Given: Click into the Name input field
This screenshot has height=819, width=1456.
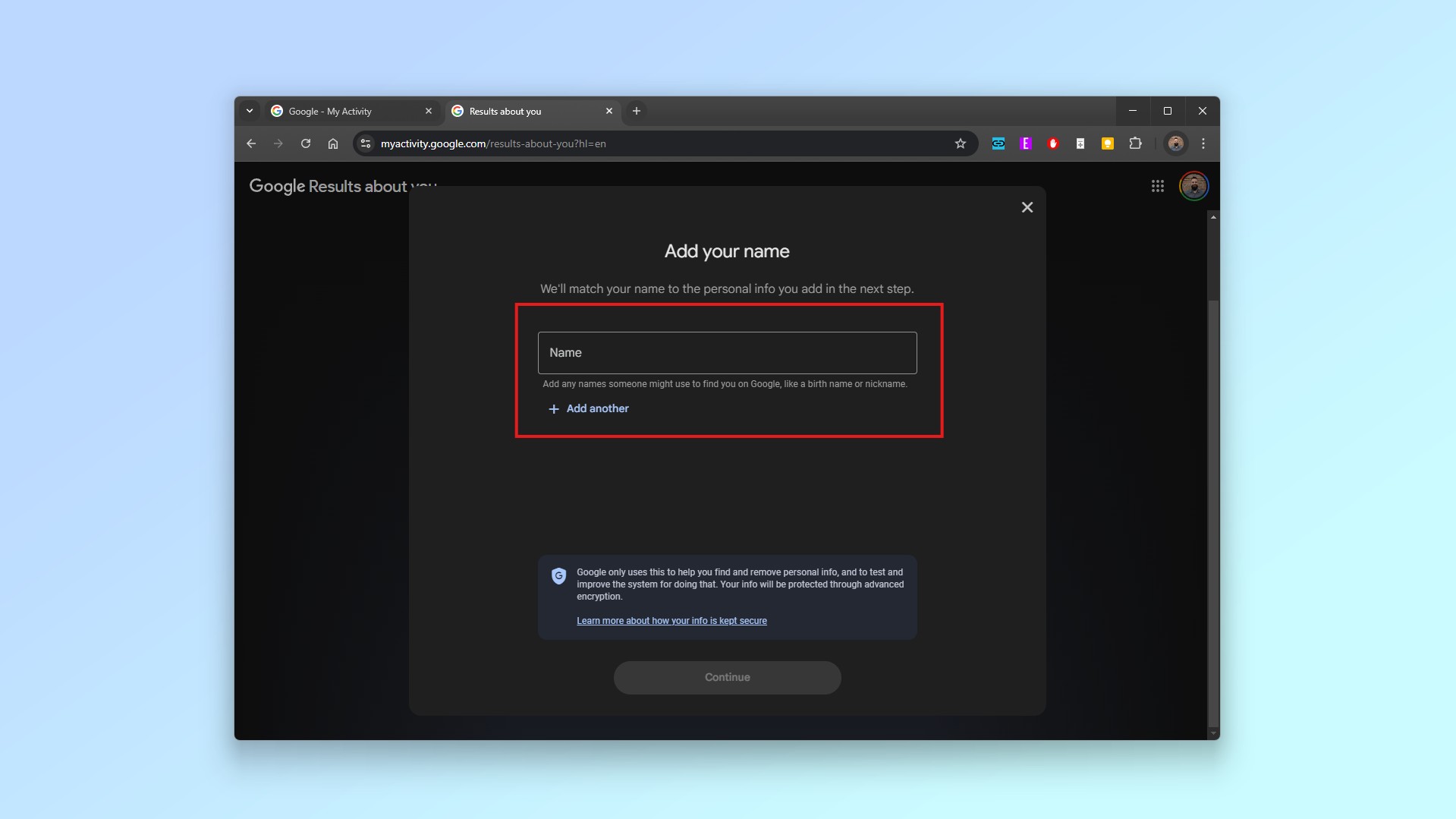Looking at the screenshot, I should (727, 353).
